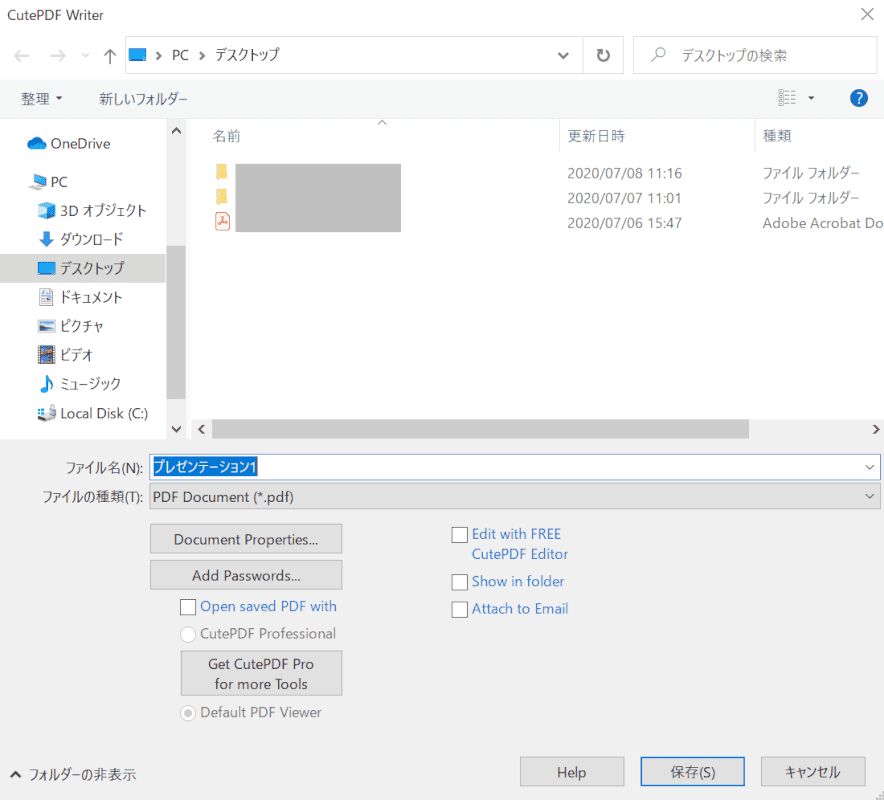Click Get CutePDF Pro for more Tools
This screenshot has width=884, height=800.
pos(261,673)
